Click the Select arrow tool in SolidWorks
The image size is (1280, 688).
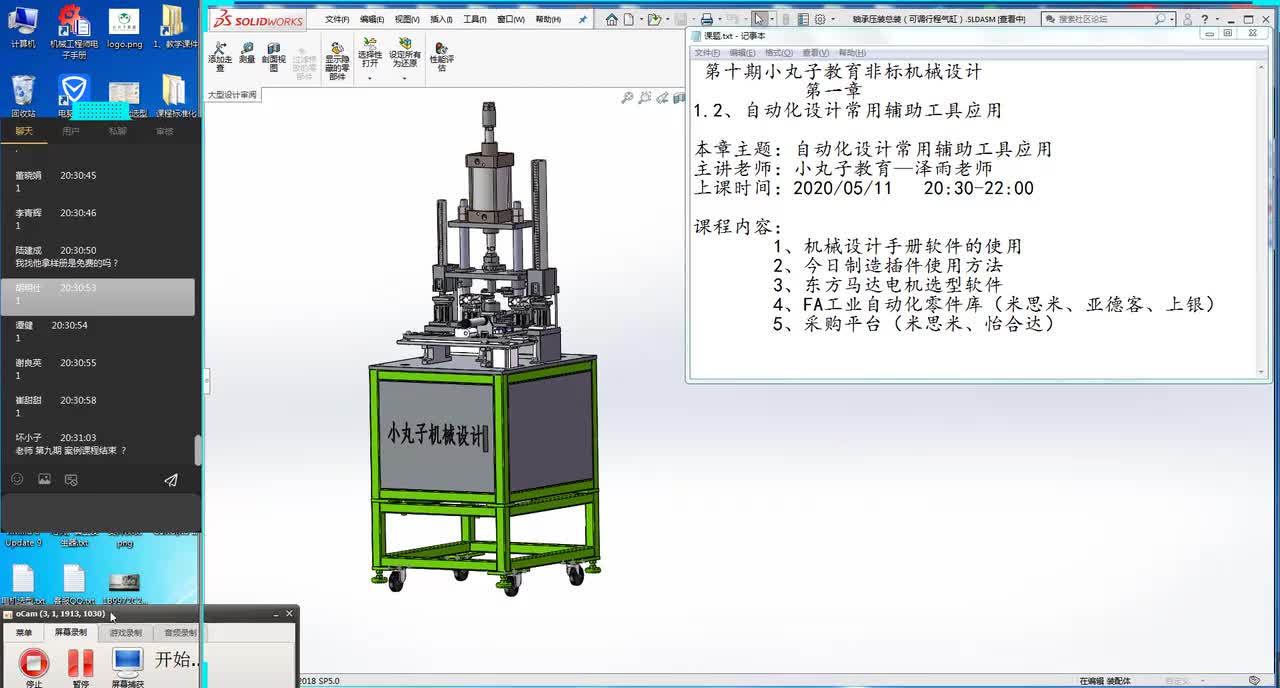coord(759,19)
